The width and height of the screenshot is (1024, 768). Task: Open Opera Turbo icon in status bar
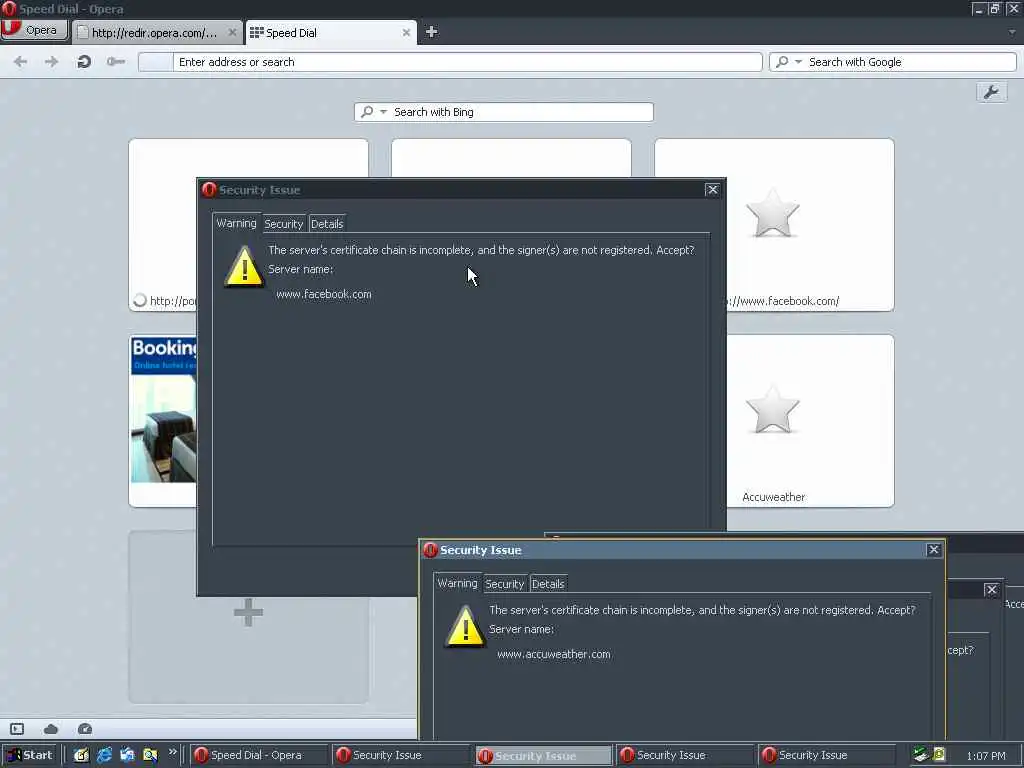[85, 729]
